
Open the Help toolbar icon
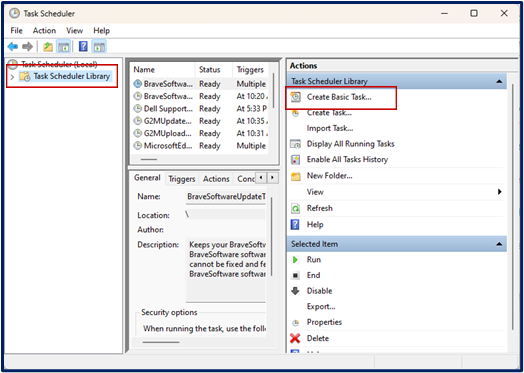pyautogui.click(x=83, y=46)
